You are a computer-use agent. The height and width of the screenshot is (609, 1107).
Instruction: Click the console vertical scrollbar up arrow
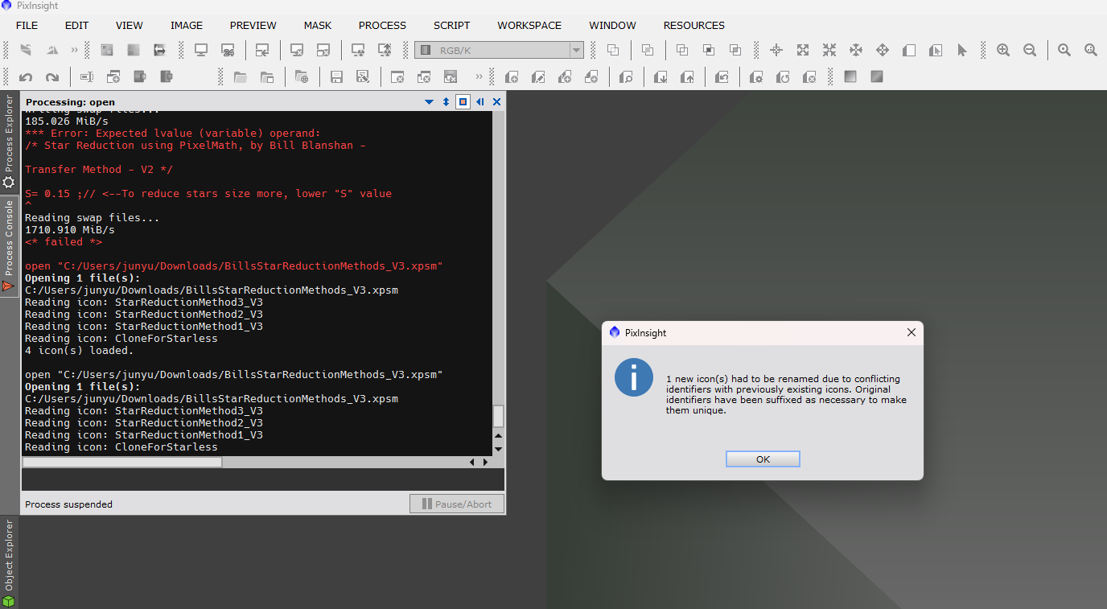(x=498, y=435)
